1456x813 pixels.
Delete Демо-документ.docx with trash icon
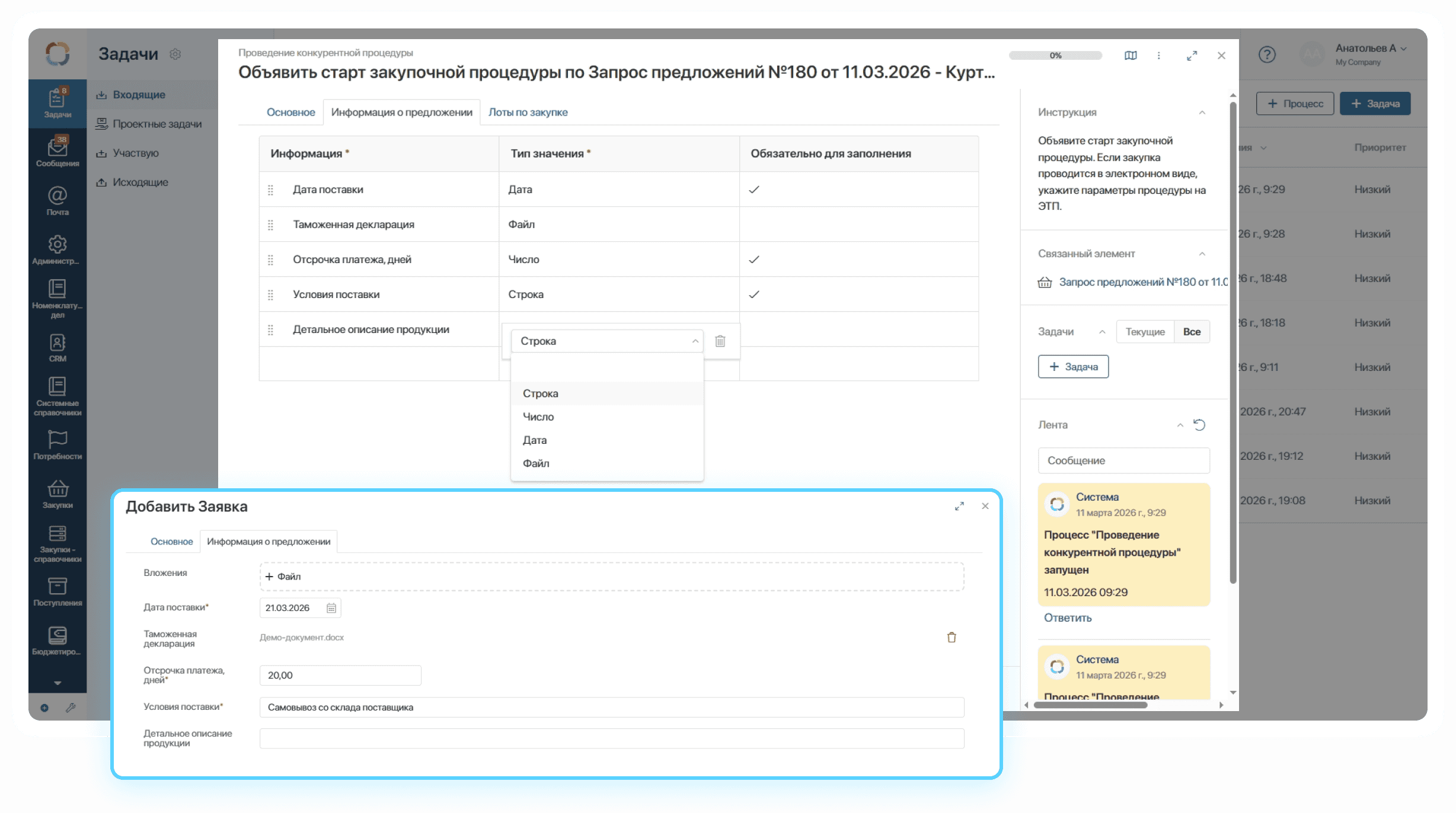point(952,637)
